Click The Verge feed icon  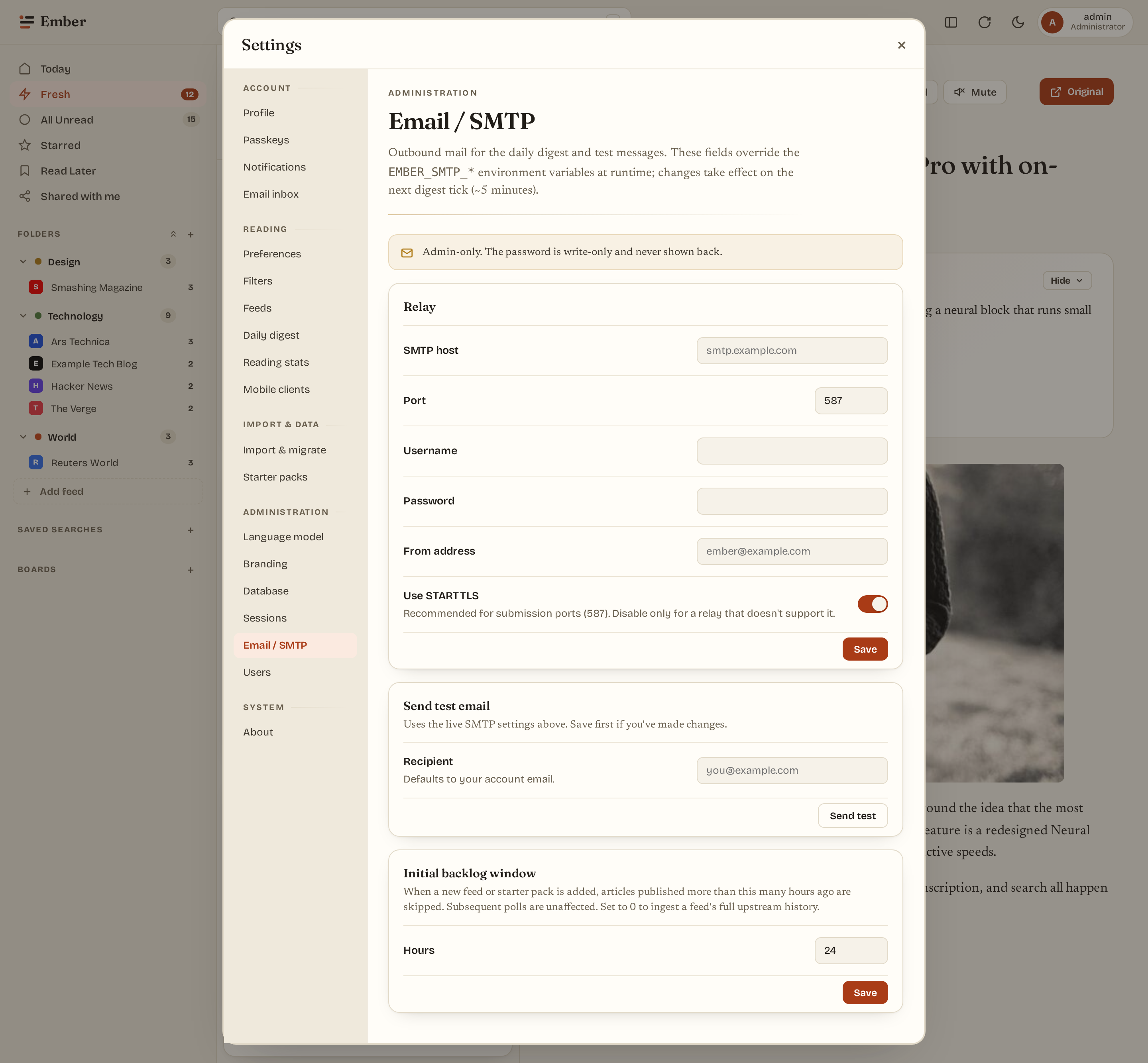[36, 408]
